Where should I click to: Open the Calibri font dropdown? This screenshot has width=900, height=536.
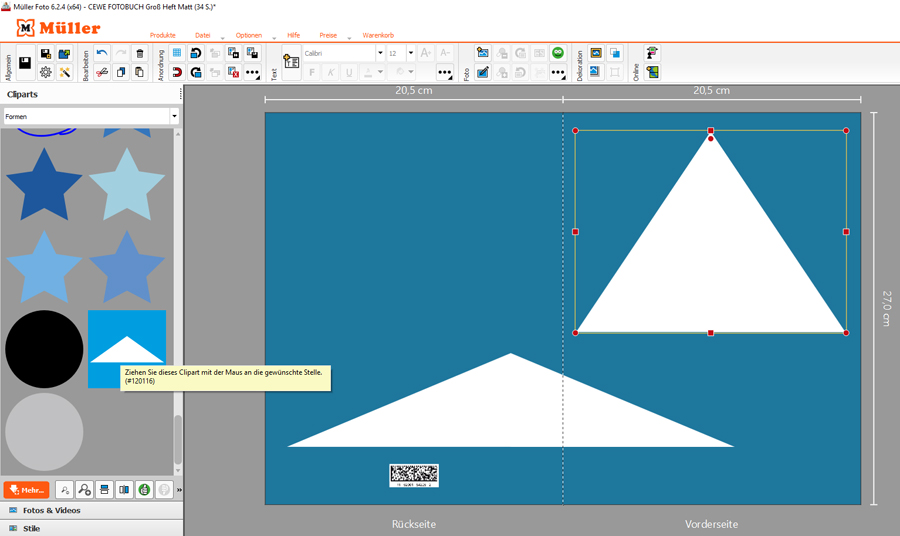coord(380,53)
